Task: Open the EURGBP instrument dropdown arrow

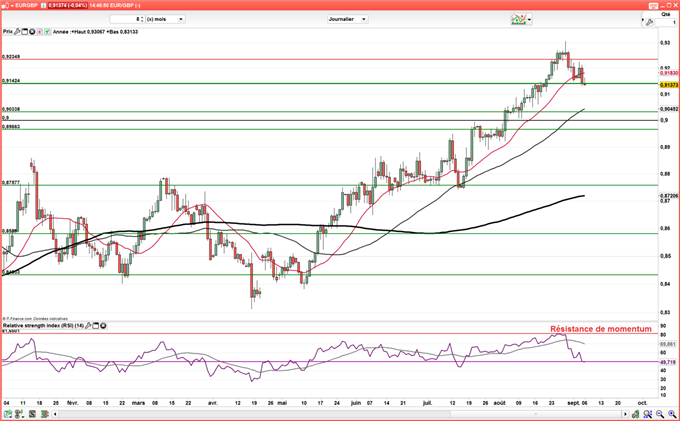Action: click(11, 6)
